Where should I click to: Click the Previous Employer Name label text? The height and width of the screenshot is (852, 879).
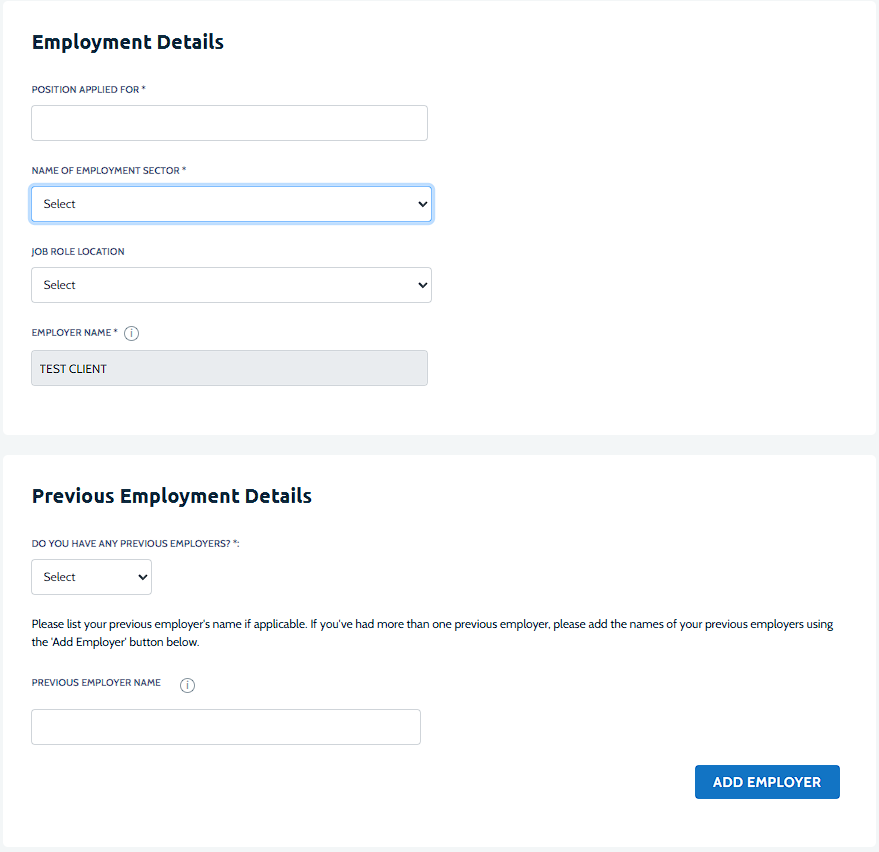96,683
